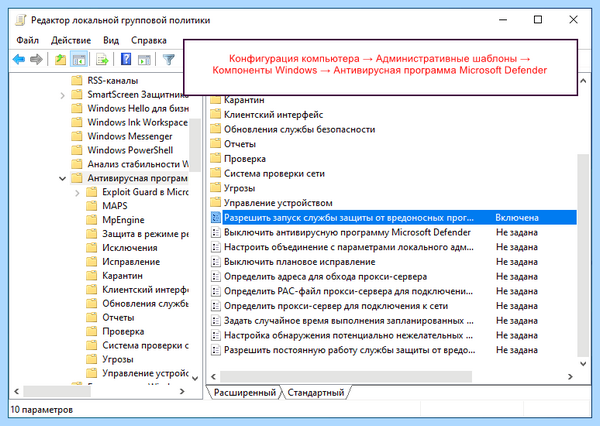Click the right pane horizontal scrollbar thumb
This screenshot has height=426, width=600.
(346, 377)
